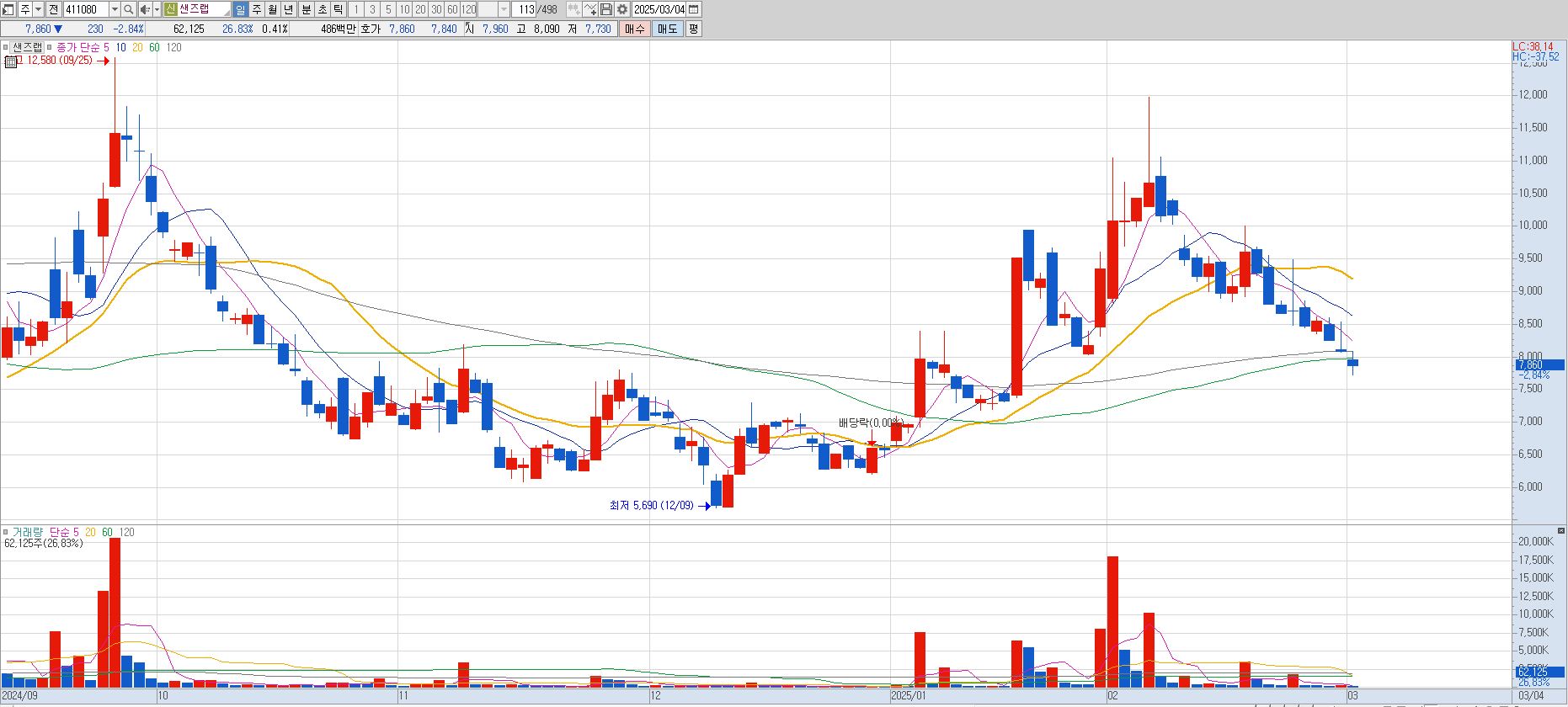Click the magnifier stock search icon
This screenshot has height=707, width=1568.
coord(128,9)
